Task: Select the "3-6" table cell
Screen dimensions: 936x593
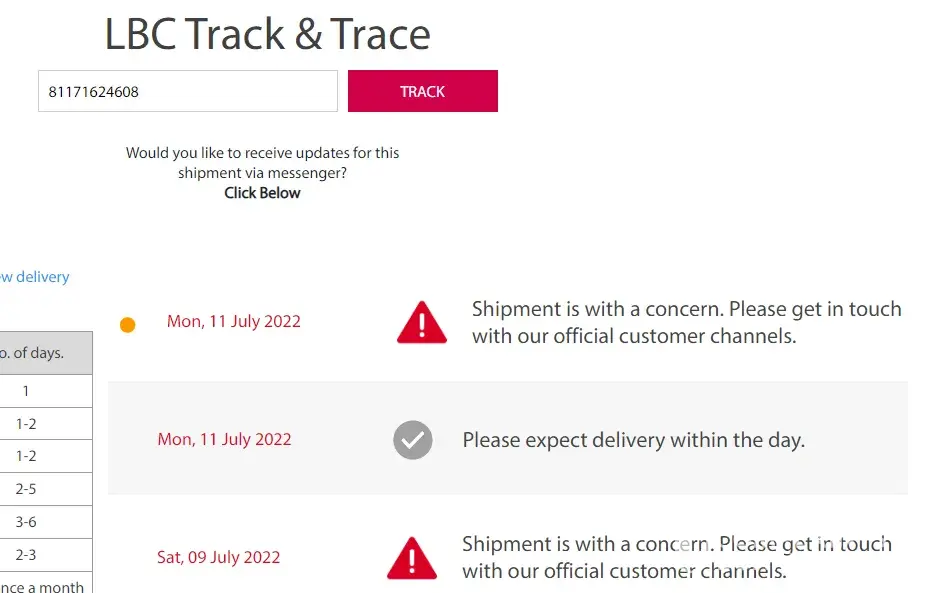Action: 26,522
